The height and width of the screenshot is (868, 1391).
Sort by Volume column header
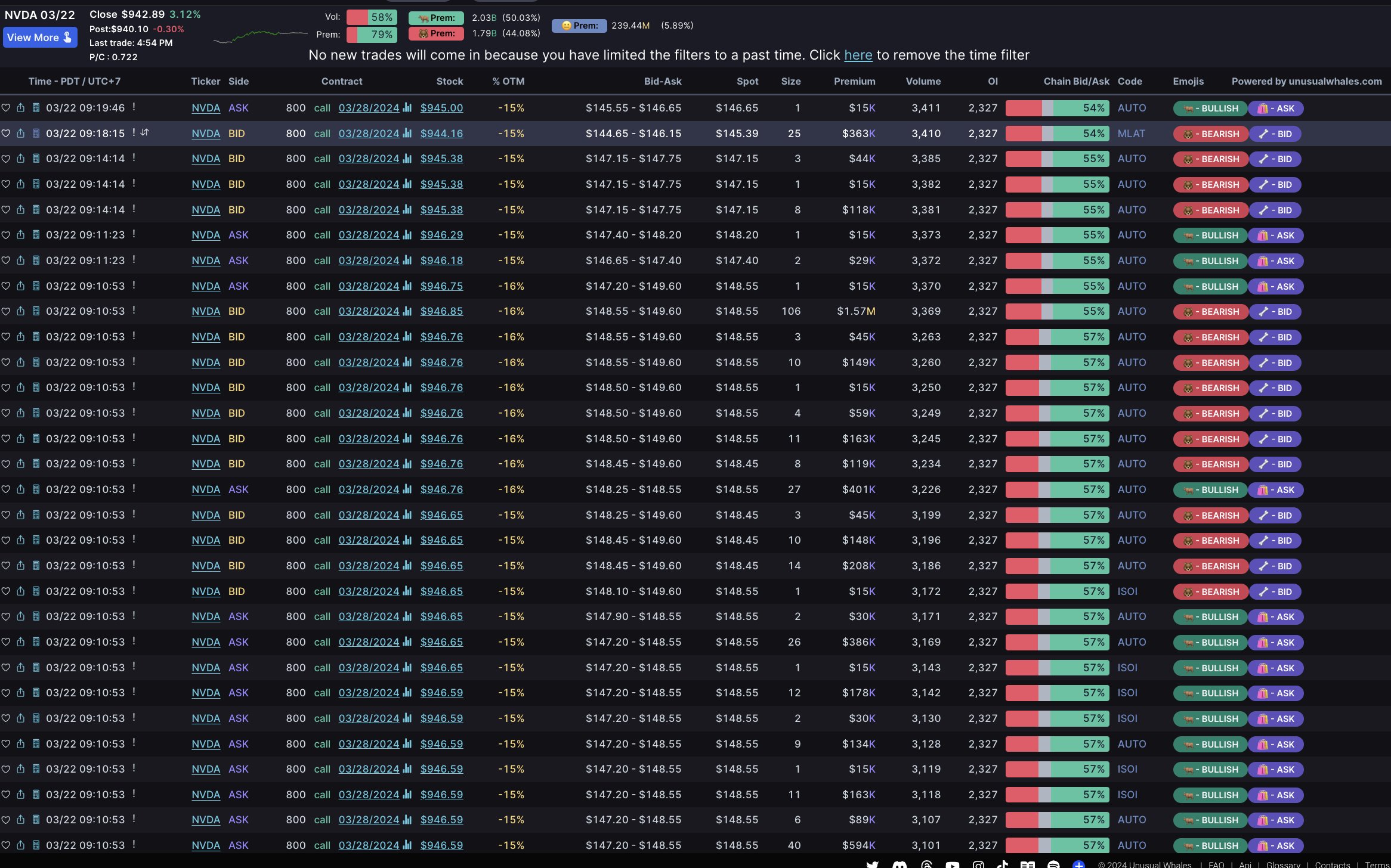pyautogui.click(x=923, y=81)
